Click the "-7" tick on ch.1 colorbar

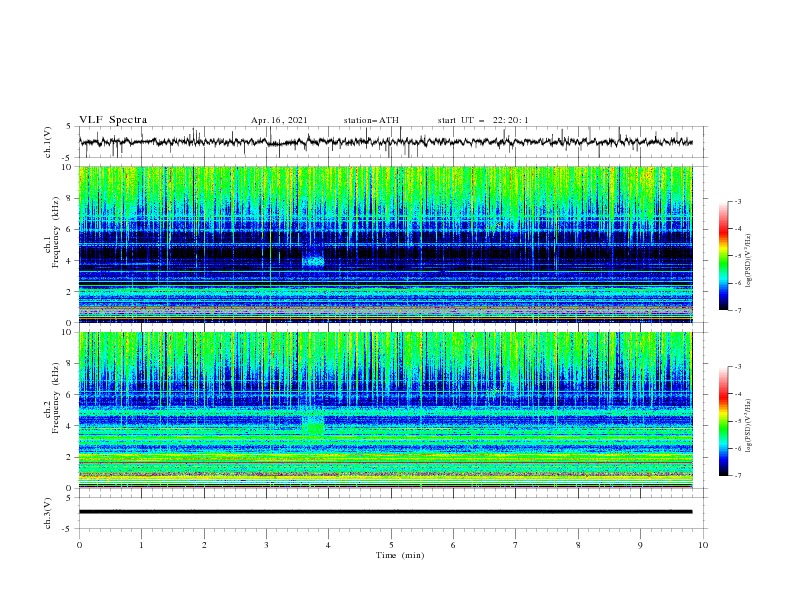737,310
